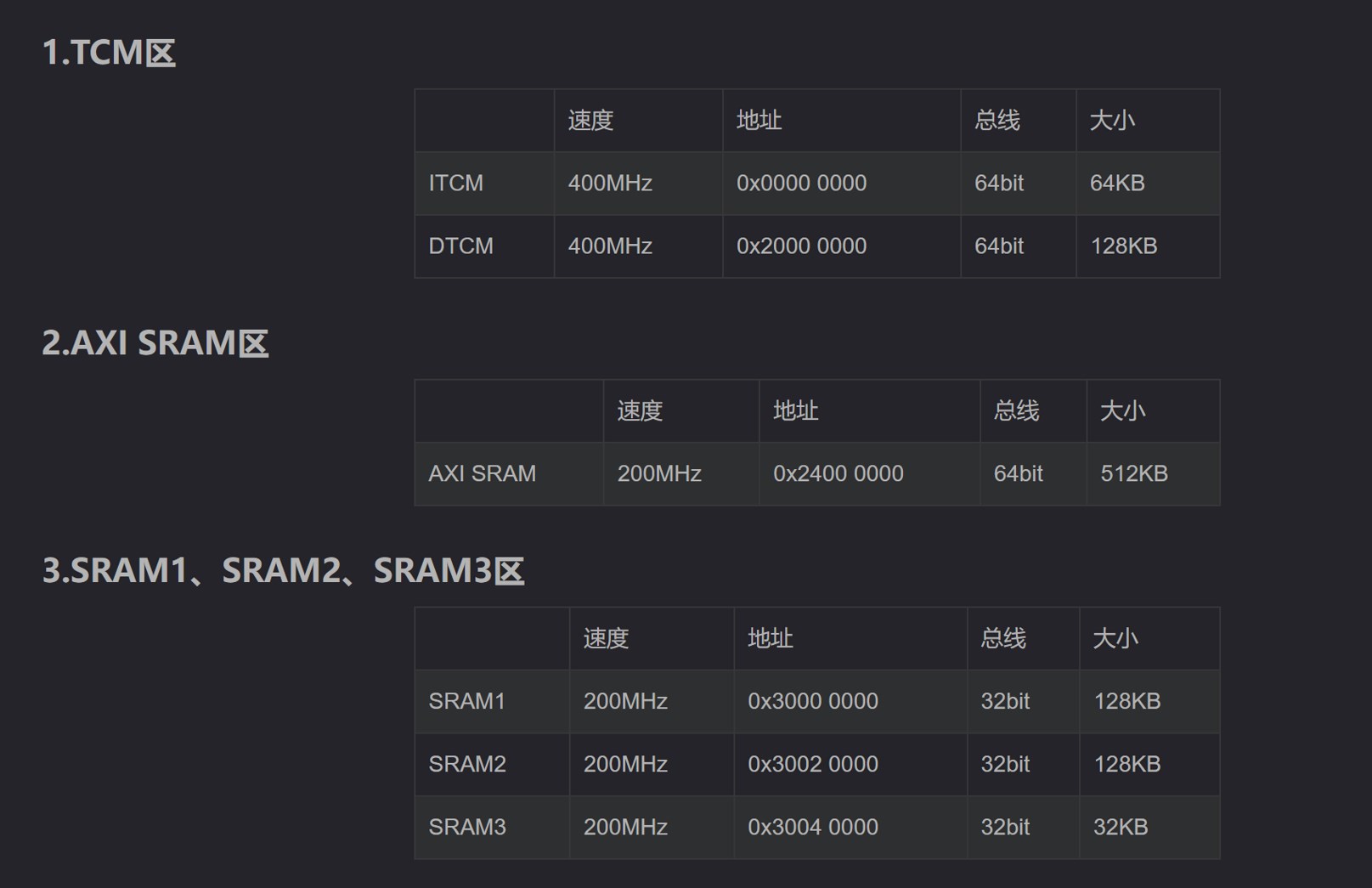Viewport: 1372px width, 888px height.
Task: Click the AXI SRAM address 0x2400 0000
Action: (x=838, y=474)
